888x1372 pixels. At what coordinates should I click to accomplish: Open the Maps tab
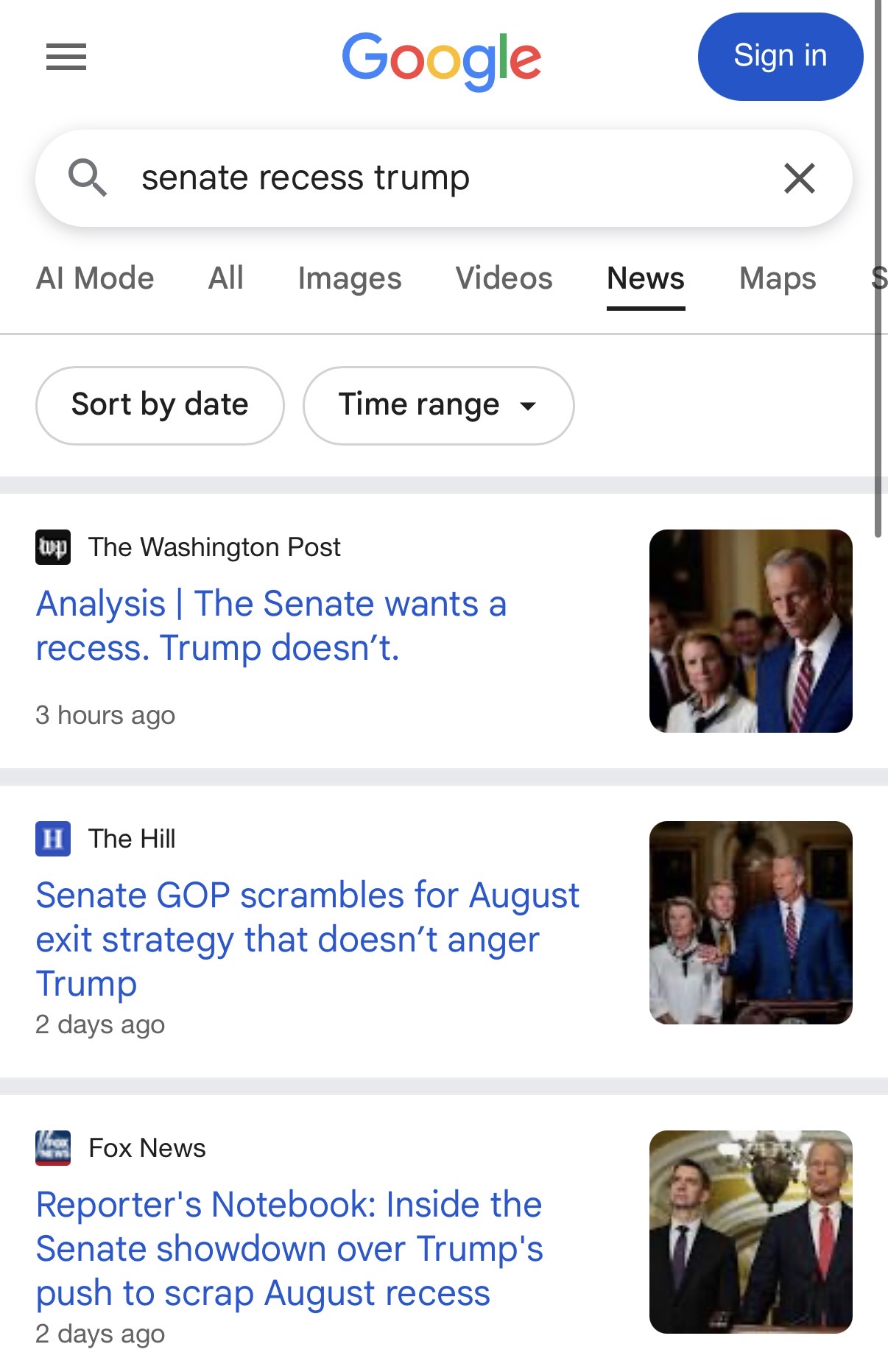pyautogui.click(x=778, y=278)
